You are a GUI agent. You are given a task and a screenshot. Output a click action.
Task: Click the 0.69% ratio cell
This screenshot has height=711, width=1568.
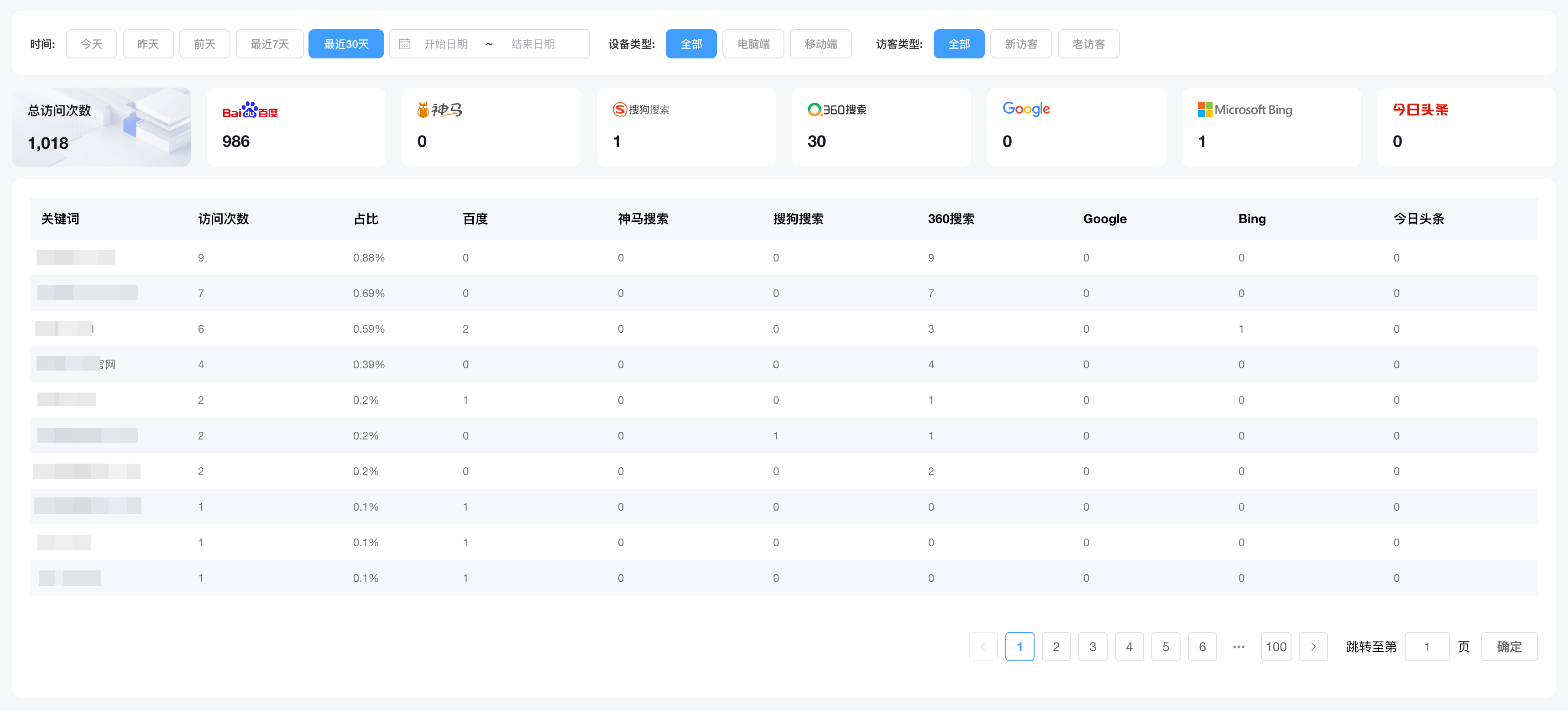369,293
